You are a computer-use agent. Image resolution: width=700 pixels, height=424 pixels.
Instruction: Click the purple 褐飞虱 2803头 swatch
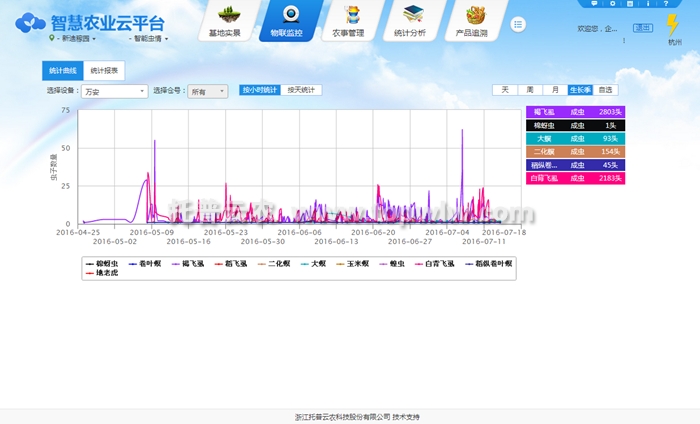click(x=575, y=112)
